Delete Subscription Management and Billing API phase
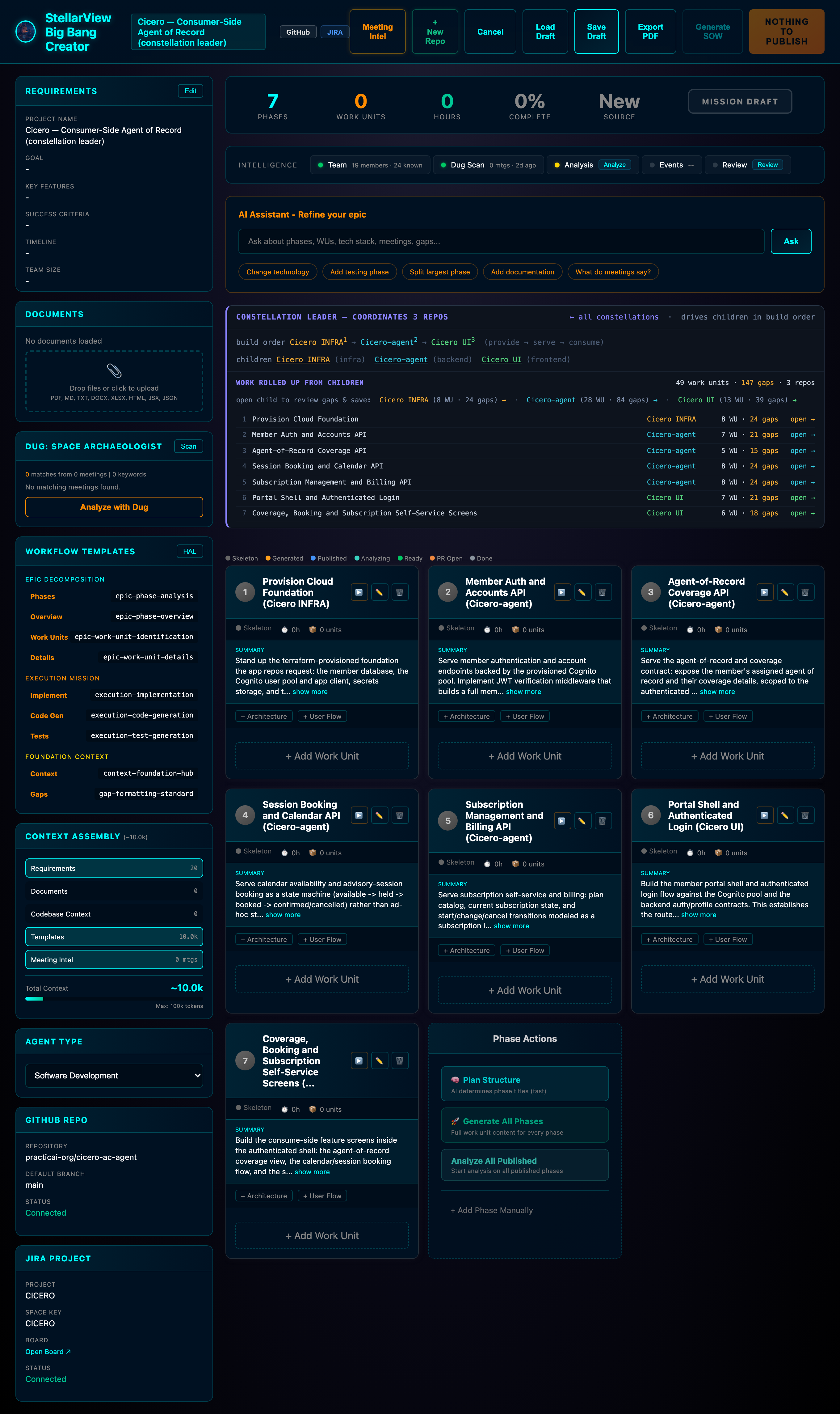 pos(602,820)
